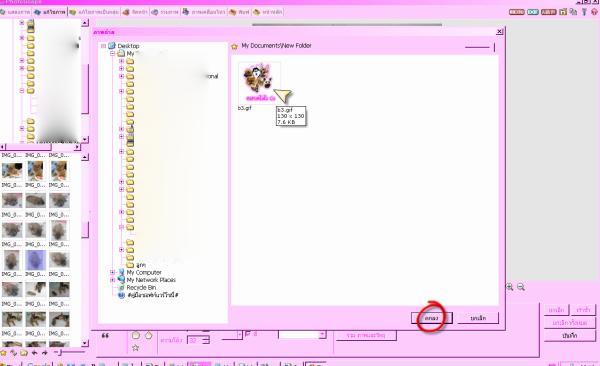
Task: Click the circled OK (ตกลง) button
Action: click(x=432, y=318)
